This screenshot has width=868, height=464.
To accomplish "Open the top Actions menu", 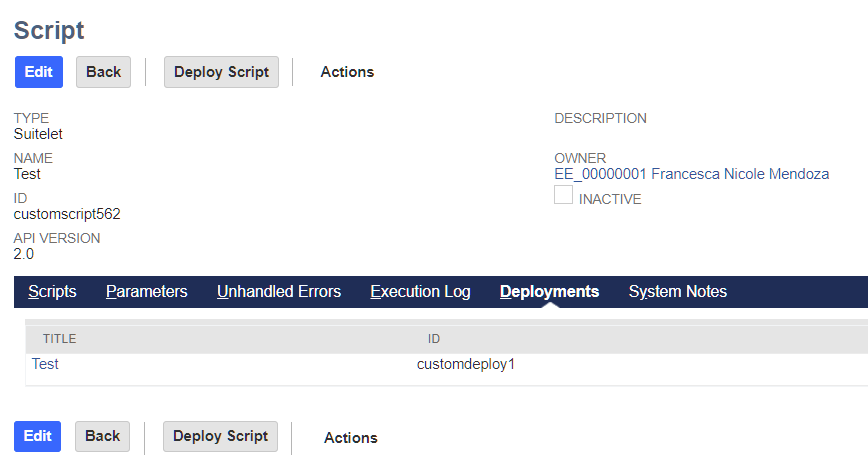I will (347, 72).
